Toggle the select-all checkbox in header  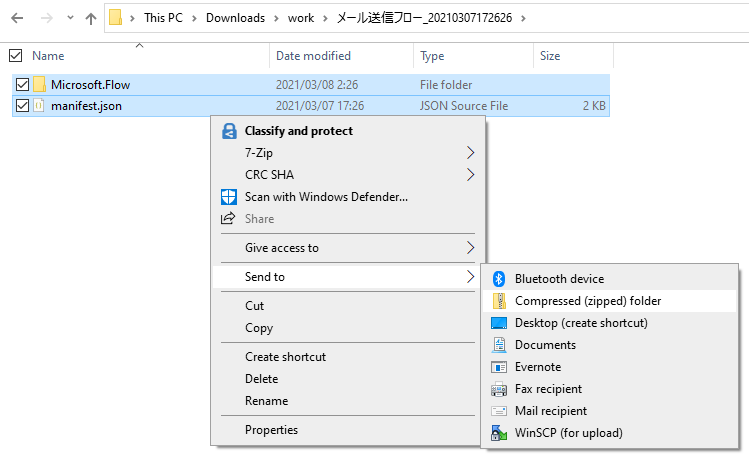tap(16, 56)
